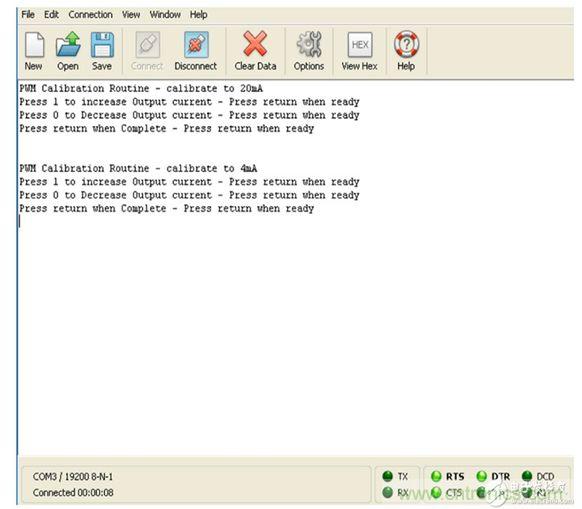The width and height of the screenshot is (582, 509).
Task: Save the session using the floppy disk icon
Action: (x=102, y=45)
